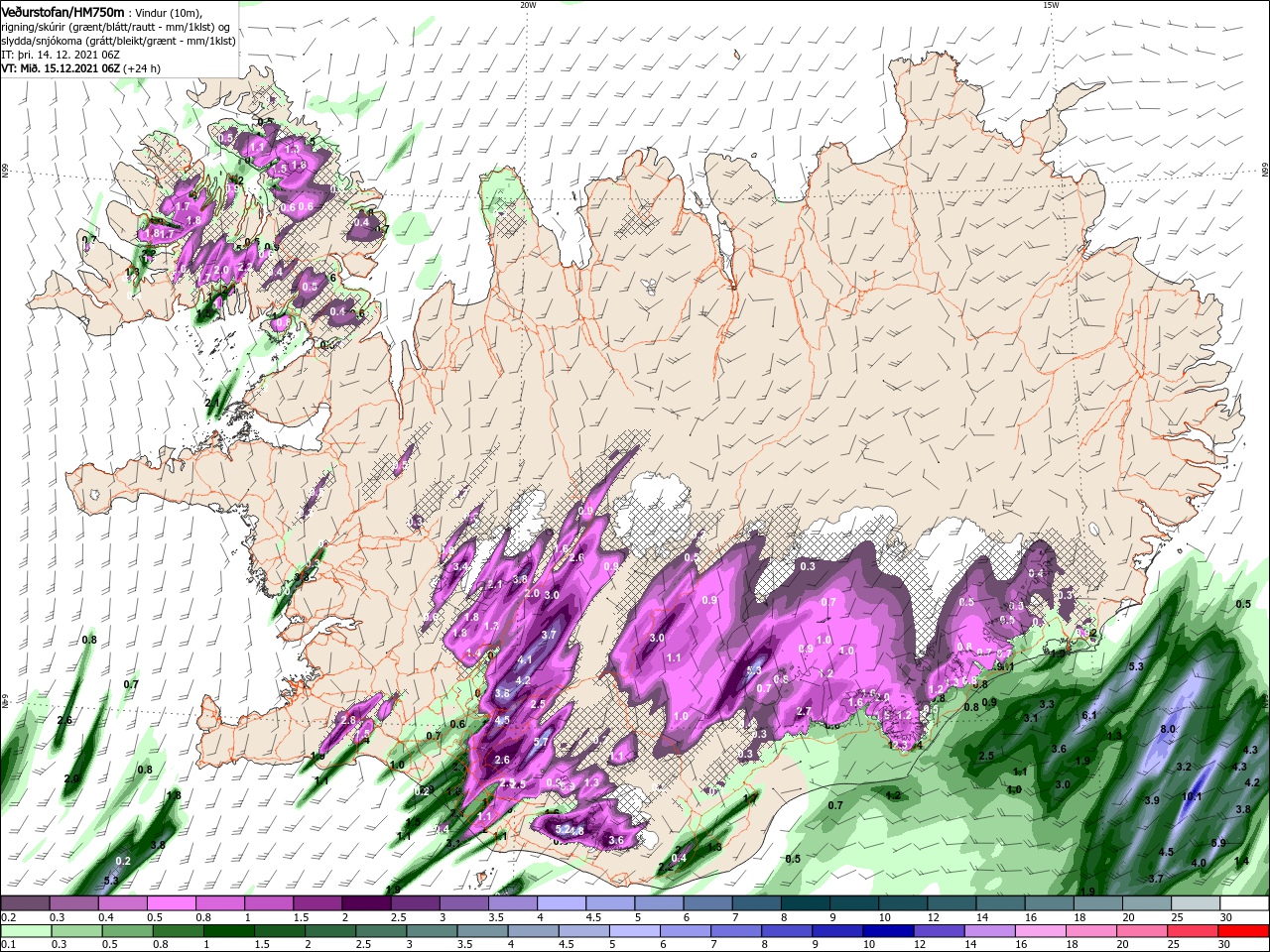Image resolution: width=1270 pixels, height=952 pixels.
Task: Click the white "5.7" snowfall value
Action: click(542, 742)
